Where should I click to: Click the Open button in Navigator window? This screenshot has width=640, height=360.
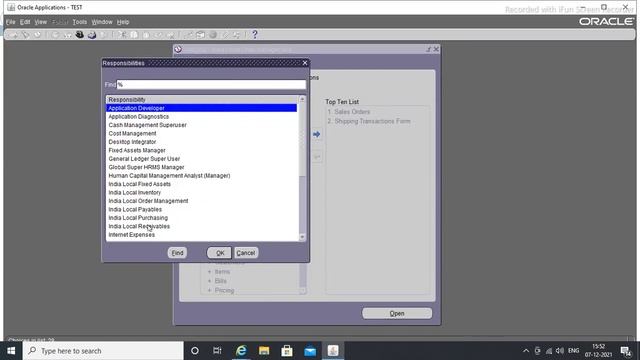(397, 313)
